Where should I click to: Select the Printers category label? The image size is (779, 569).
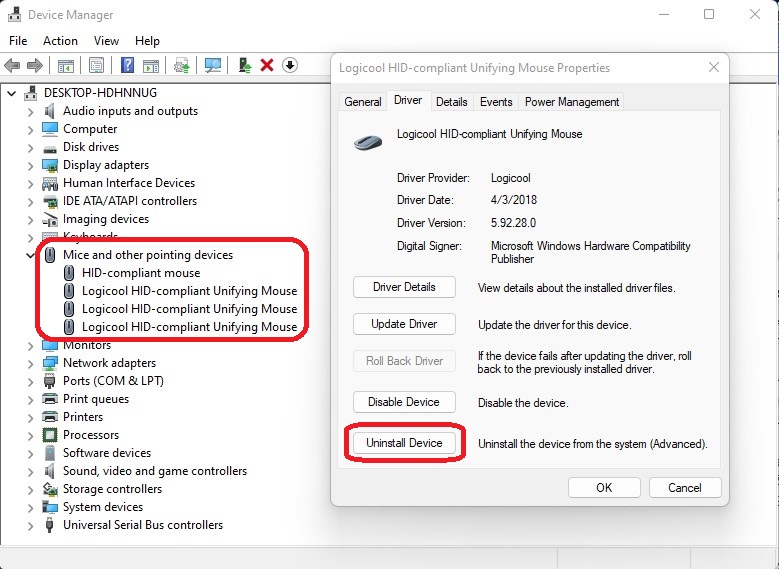tap(83, 417)
